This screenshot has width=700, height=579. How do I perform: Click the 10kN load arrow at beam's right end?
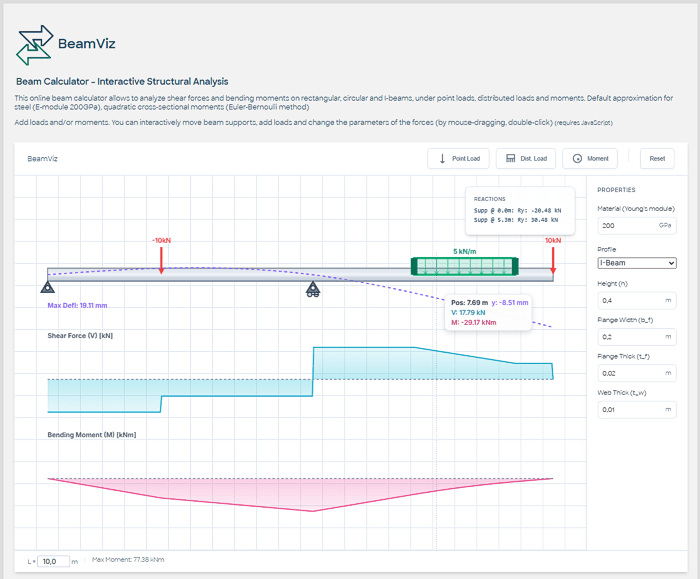553,258
